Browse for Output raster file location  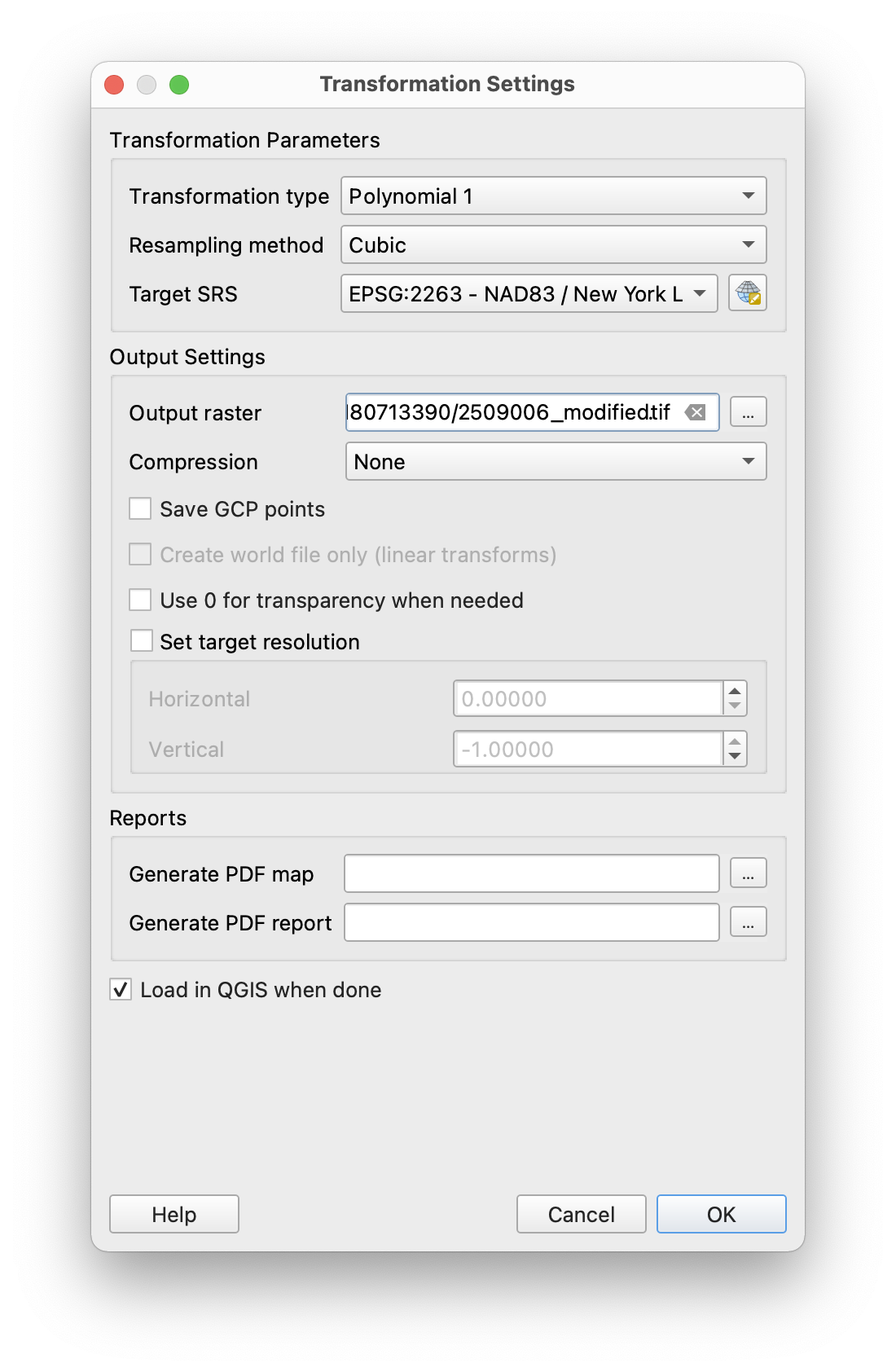[x=748, y=412]
